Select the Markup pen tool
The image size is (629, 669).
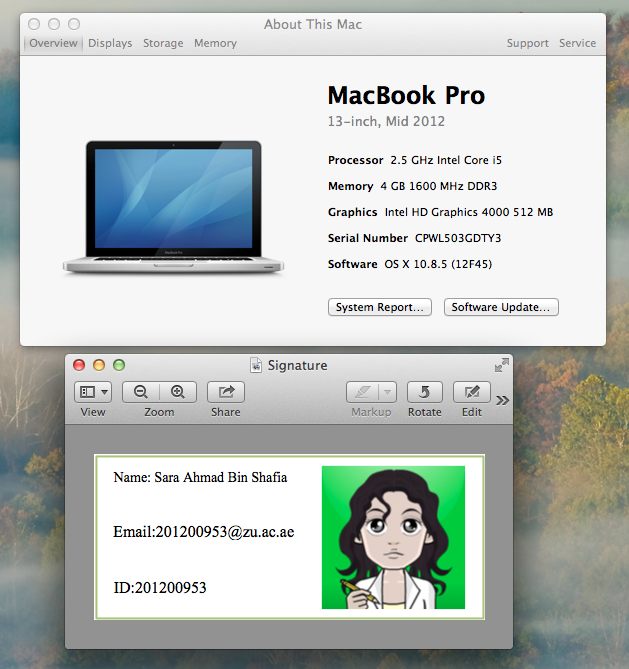pyautogui.click(x=362, y=392)
